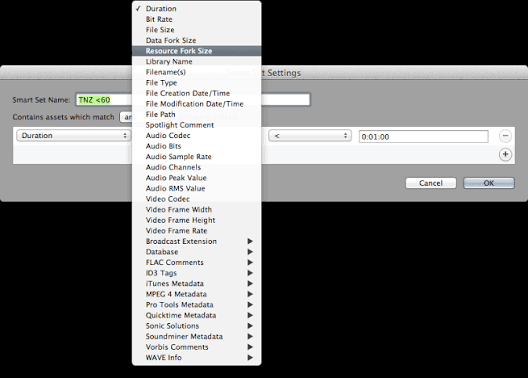The height and width of the screenshot is (378, 528).
Task: Choose Bit Rate in the menu
Action: tap(197, 19)
